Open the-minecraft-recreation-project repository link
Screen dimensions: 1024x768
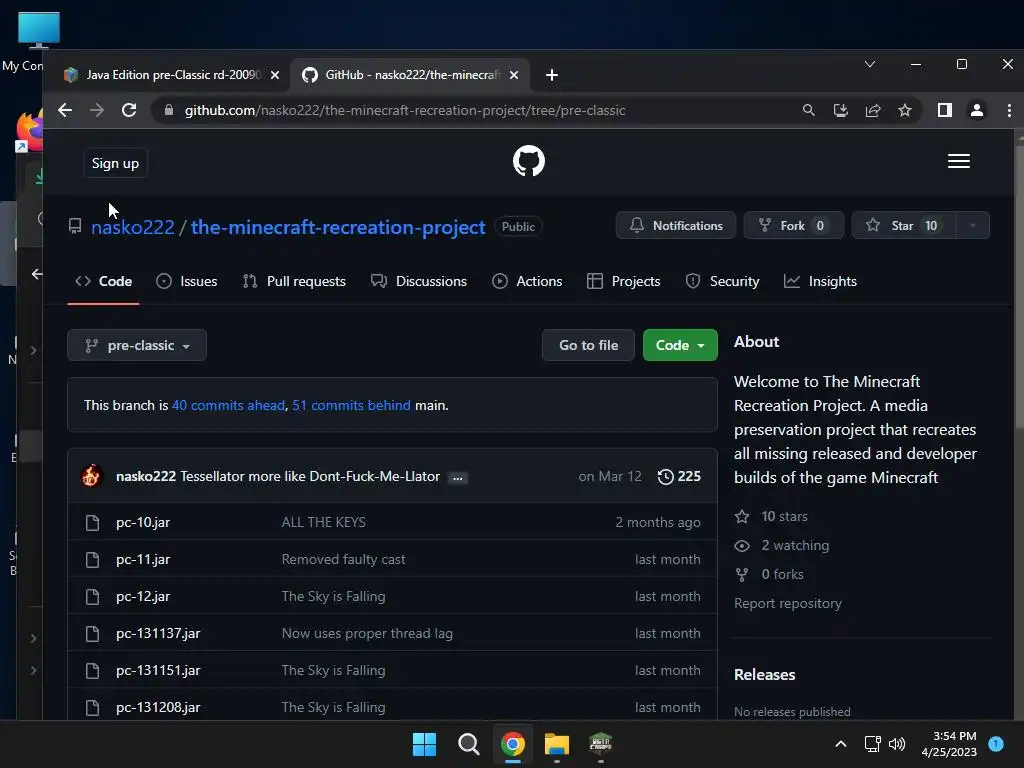(338, 227)
